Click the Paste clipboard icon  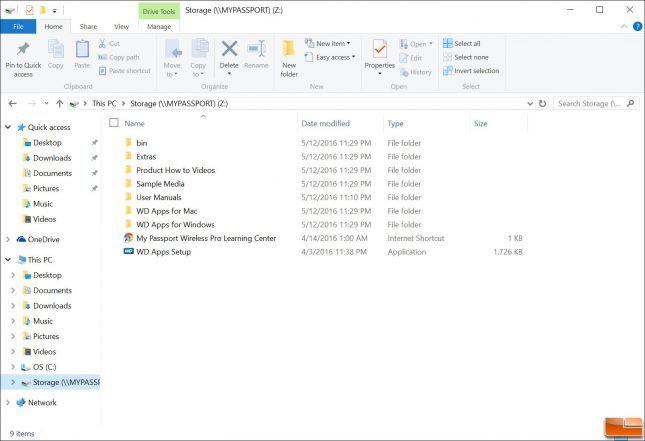(x=82, y=49)
